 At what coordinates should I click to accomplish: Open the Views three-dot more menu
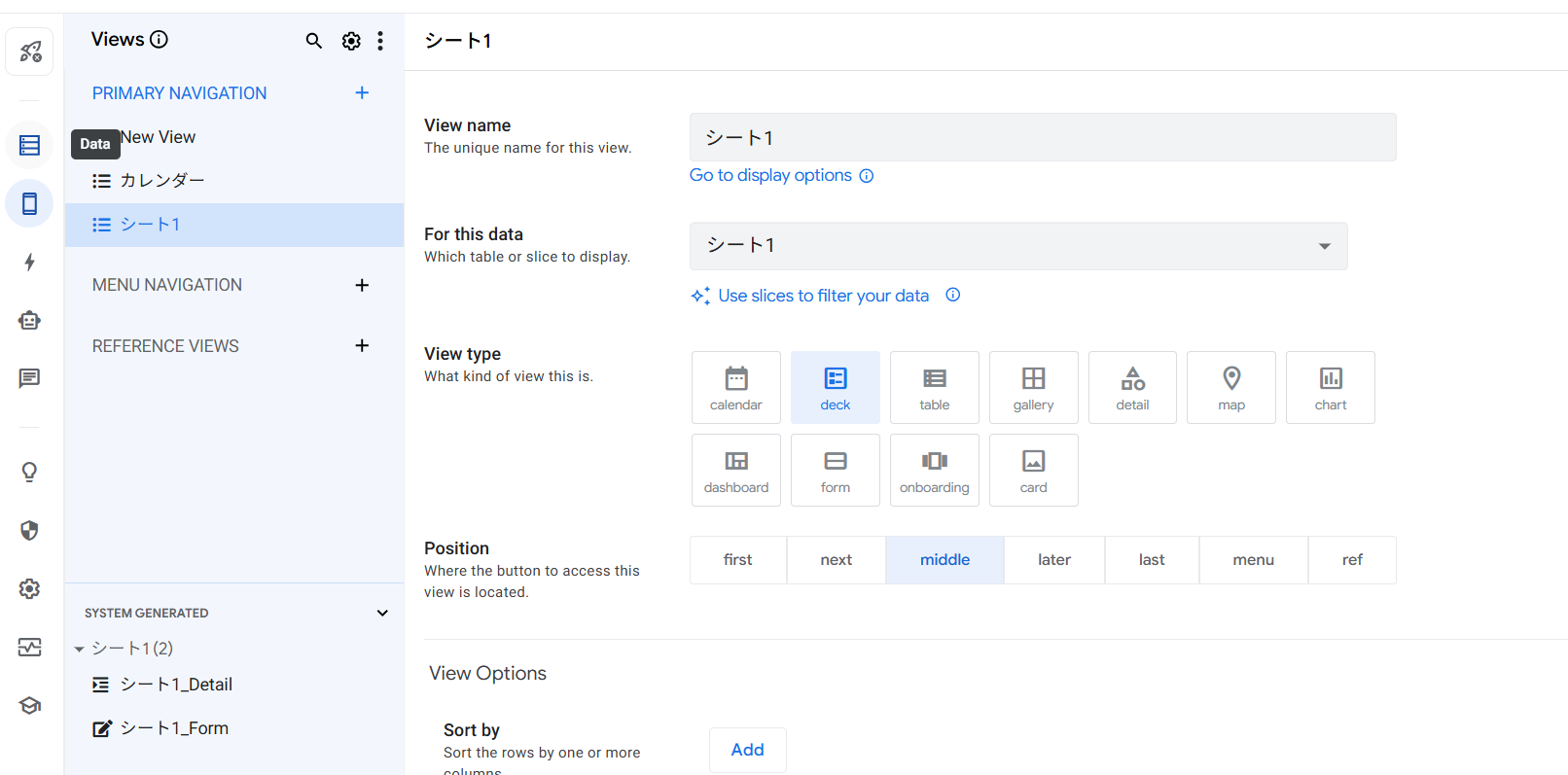pos(380,41)
